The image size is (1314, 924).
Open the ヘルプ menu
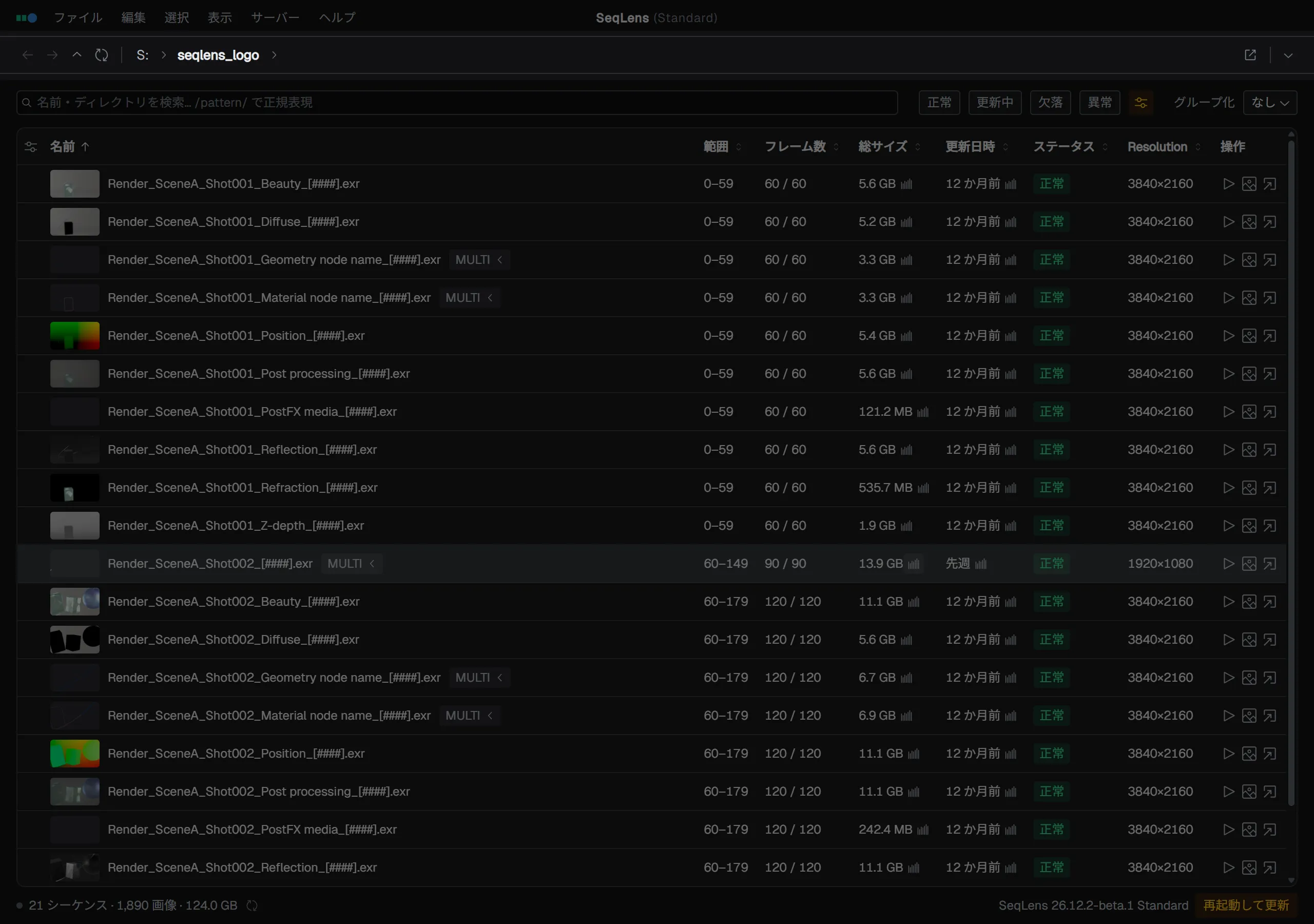337,18
